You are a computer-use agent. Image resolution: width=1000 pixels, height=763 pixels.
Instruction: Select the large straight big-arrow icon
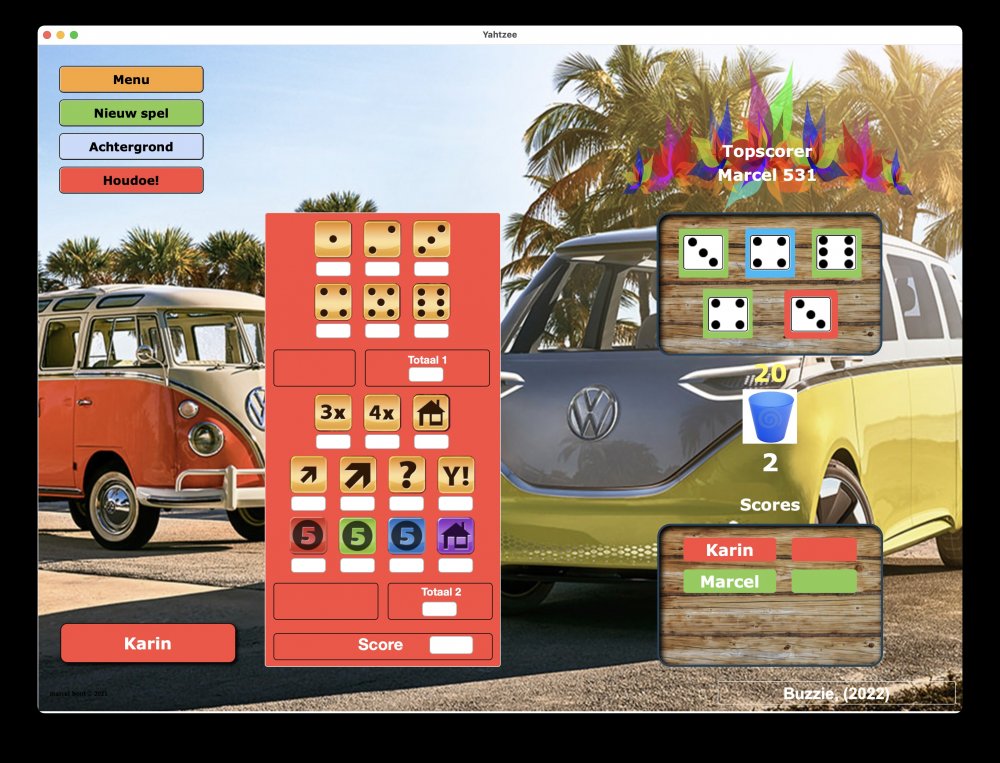(358, 475)
